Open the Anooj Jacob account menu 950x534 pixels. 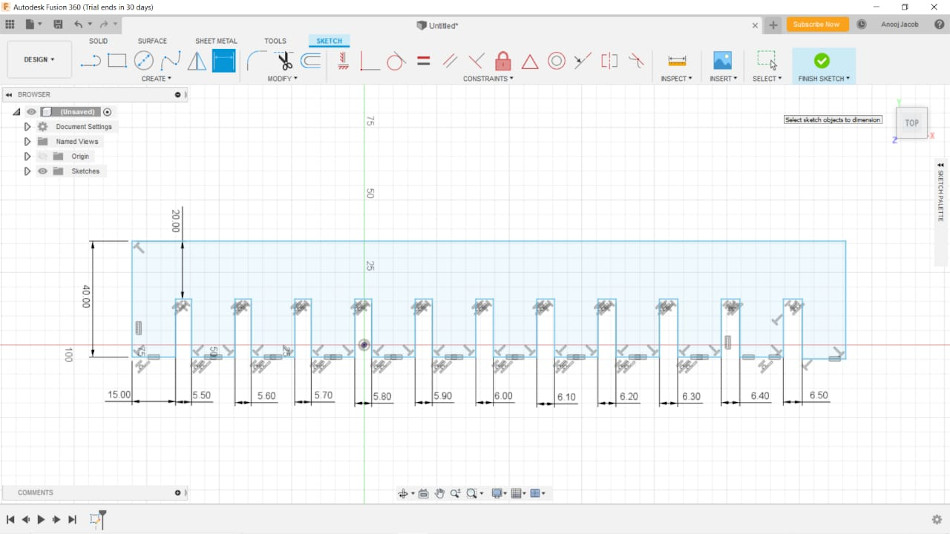(x=900, y=24)
